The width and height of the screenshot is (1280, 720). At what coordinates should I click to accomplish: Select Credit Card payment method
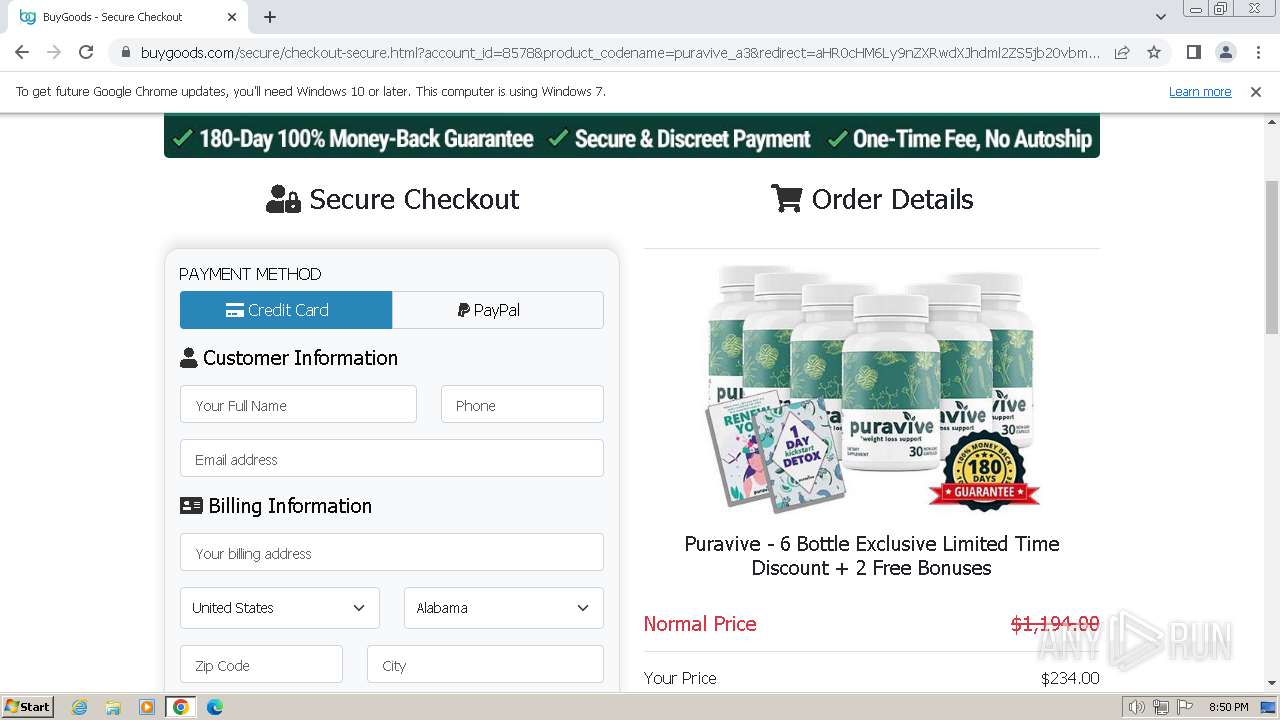(x=286, y=310)
